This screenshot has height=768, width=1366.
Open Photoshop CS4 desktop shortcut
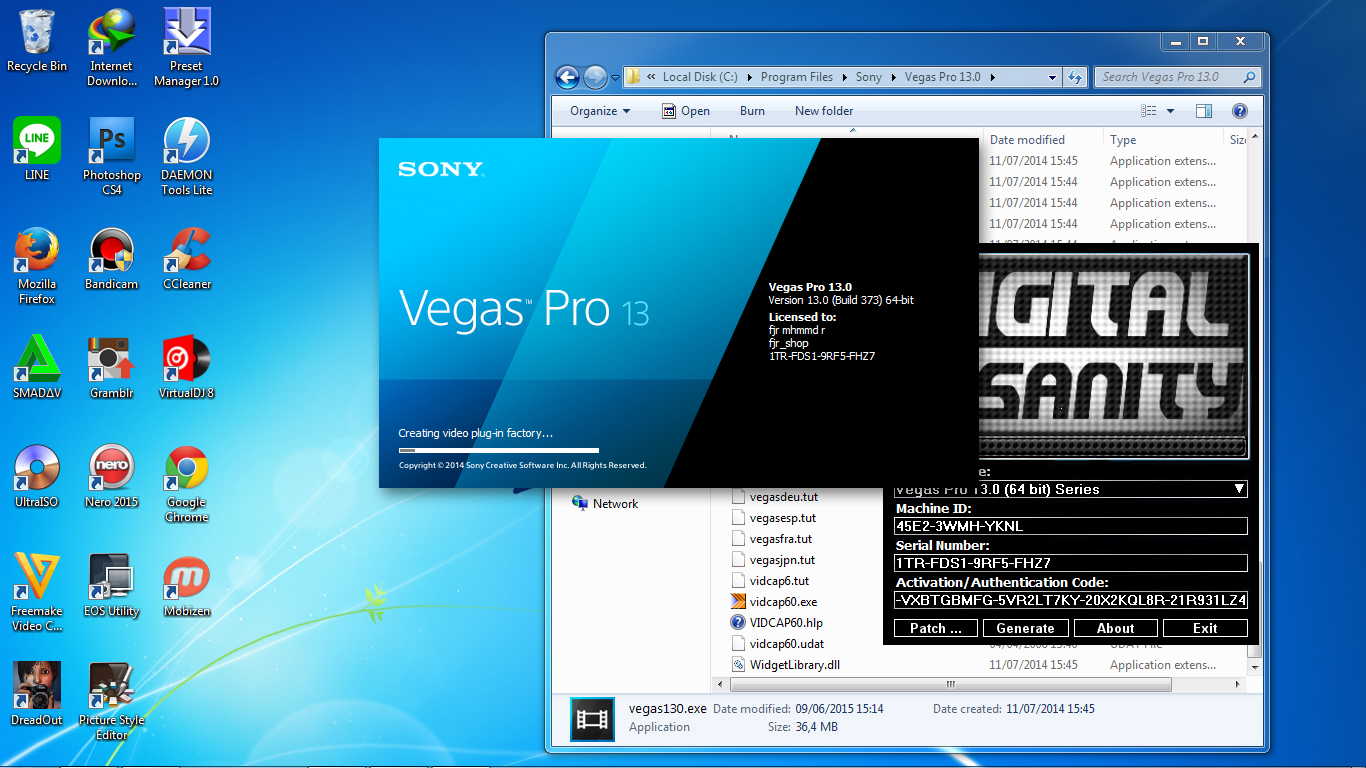click(x=111, y=156)
